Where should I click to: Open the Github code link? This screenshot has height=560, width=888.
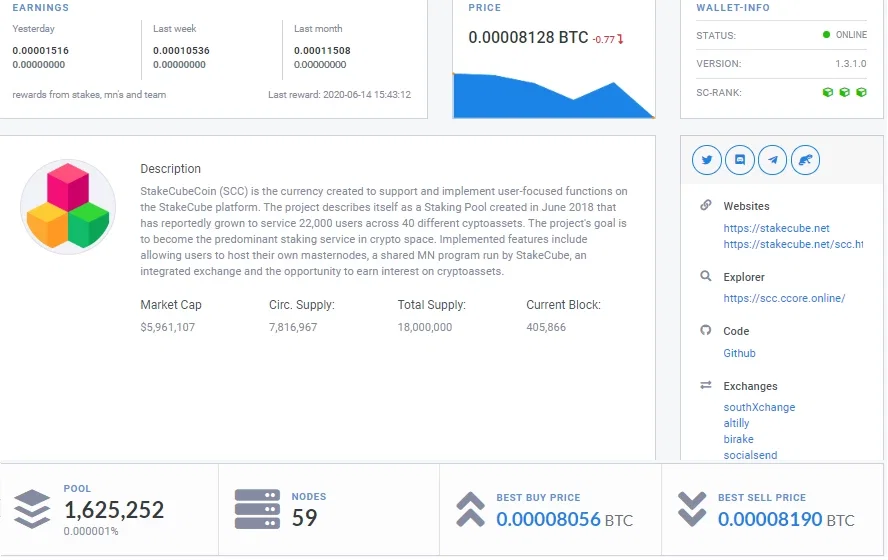[739, 353]
